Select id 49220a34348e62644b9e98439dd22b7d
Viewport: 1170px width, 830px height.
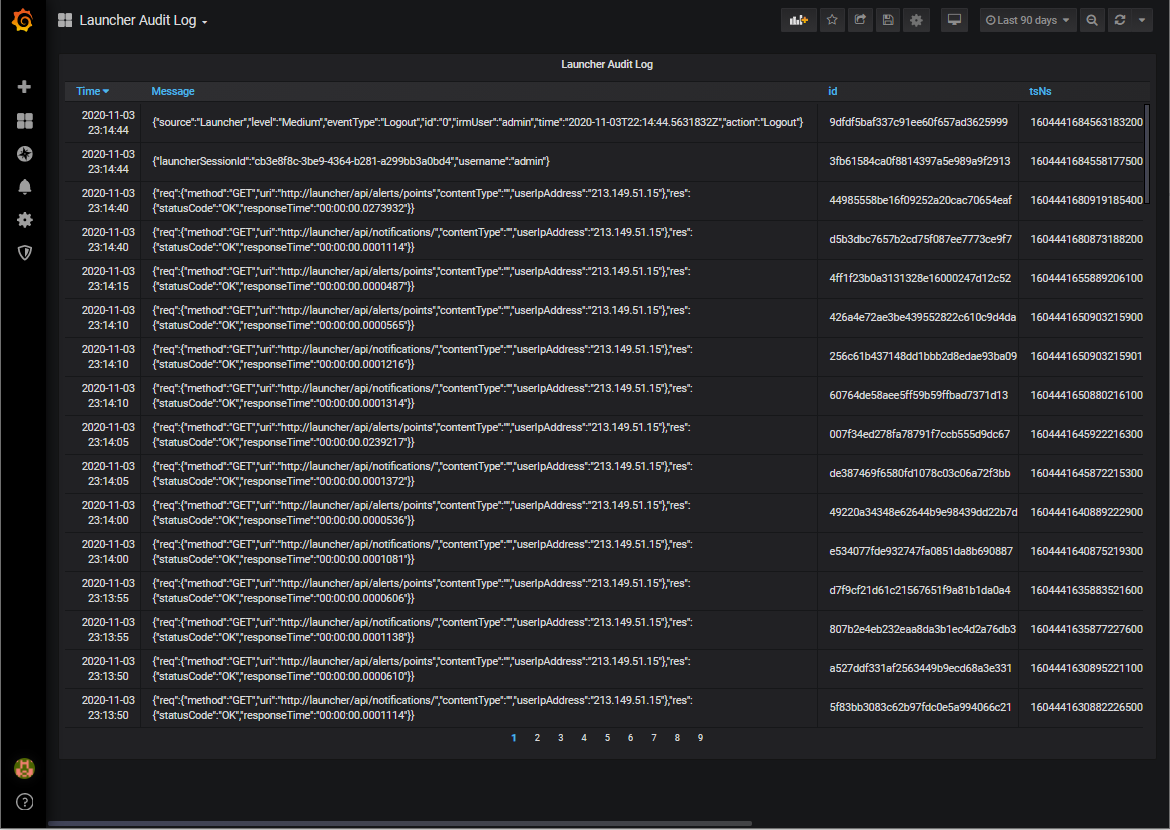click(923, 512)
